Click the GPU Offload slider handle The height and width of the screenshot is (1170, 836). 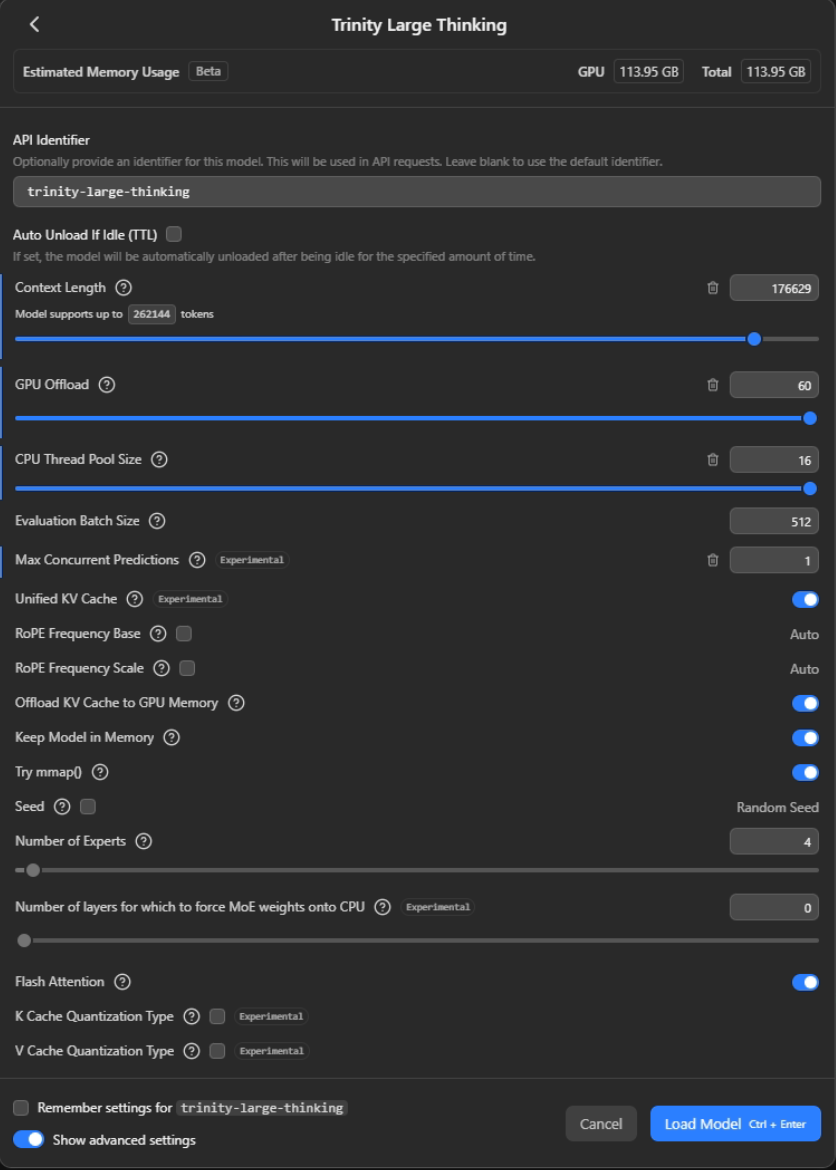(x=810, y=418)
